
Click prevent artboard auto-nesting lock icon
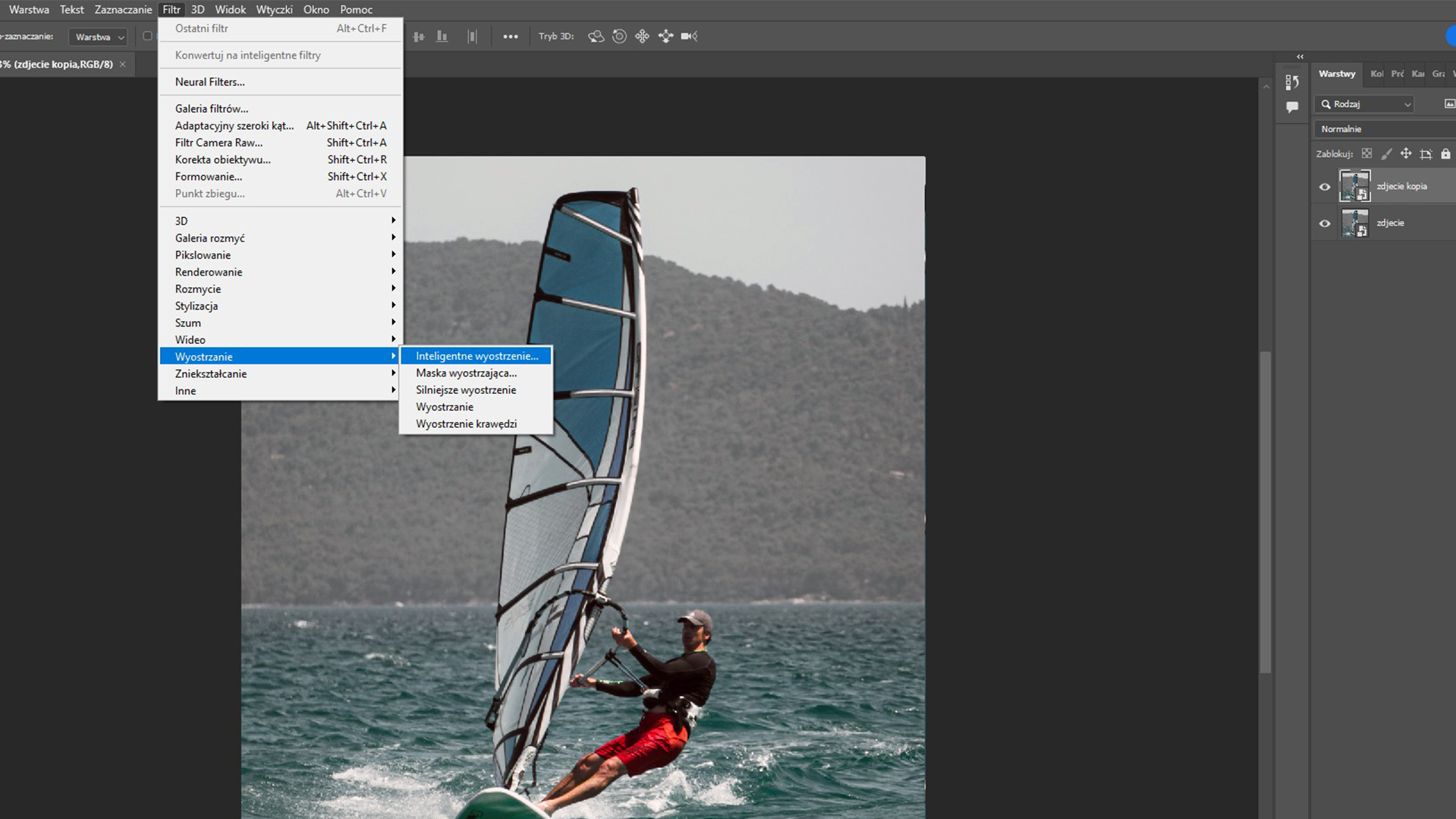point(1426,154)
